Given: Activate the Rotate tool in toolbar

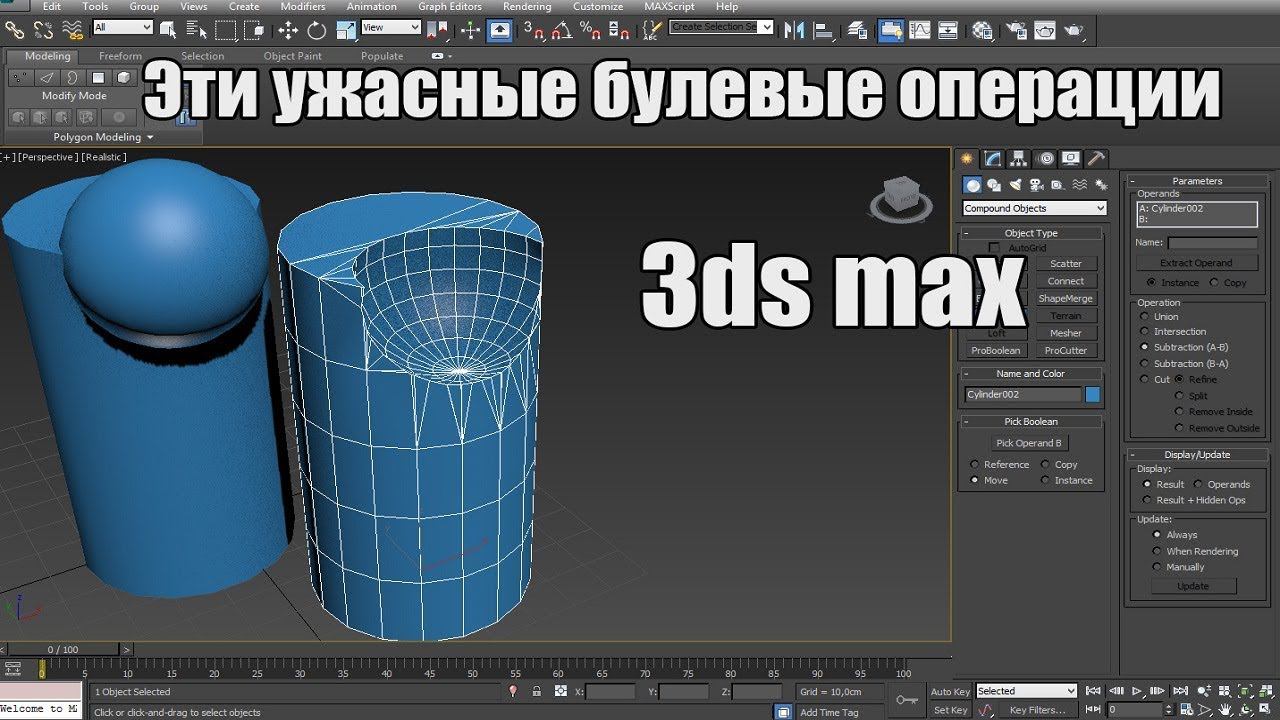Looking at the screenshot, I should [317, 30].
